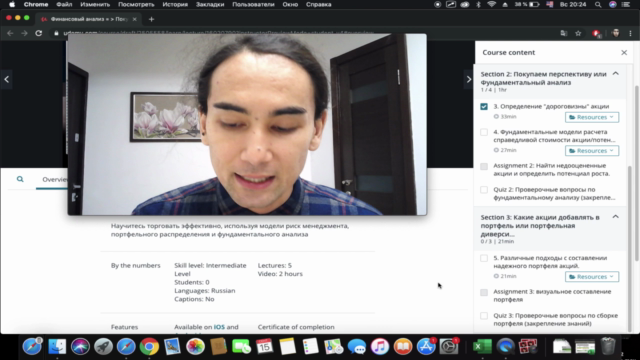640x360 pixels.
Task: Open Chrome's three-dot menu
Action: [631, 33]
